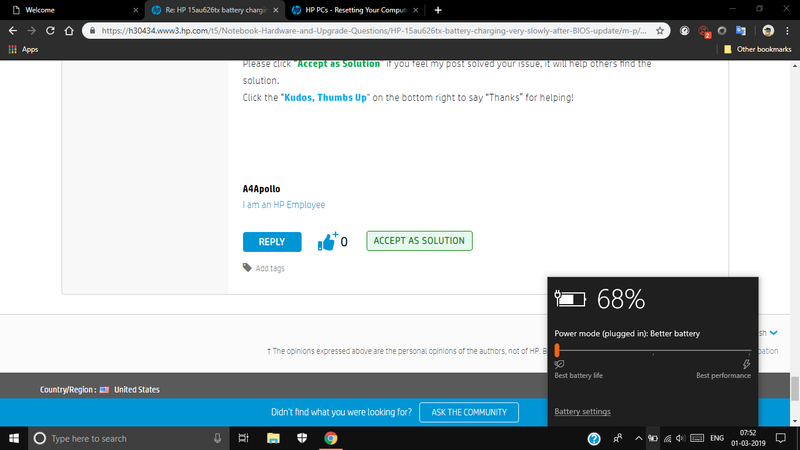The height and width of the screenshot is (450, 800).
Task: Open Battery settings link in the flyout
Action: tap(582, 411)
